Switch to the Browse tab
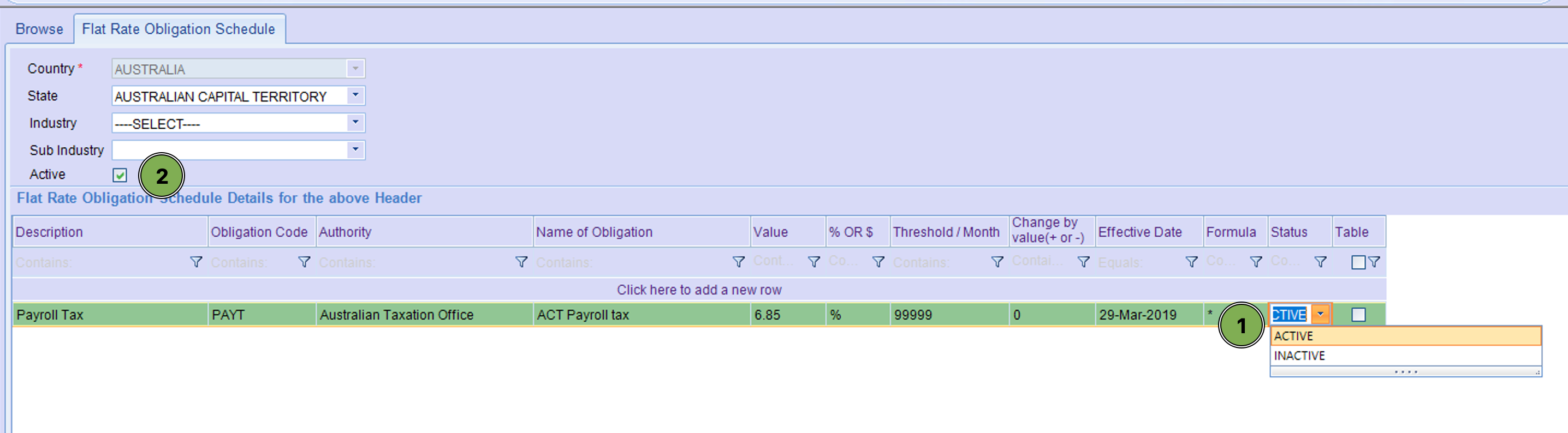The width and height of the screenshot is (1568, 433). pyautogui.click(x=39, y=28)
